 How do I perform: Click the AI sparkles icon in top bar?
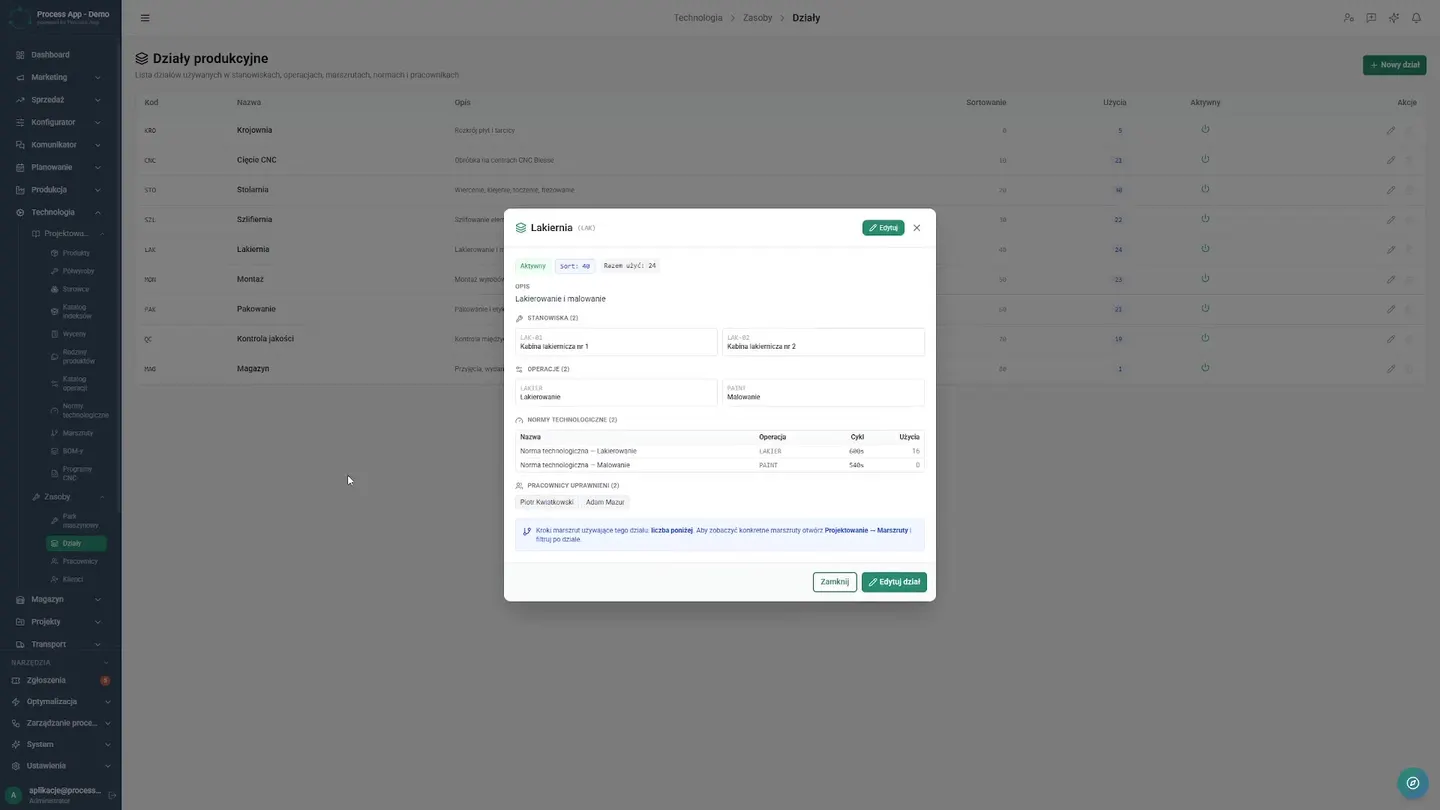[1394, 18]
